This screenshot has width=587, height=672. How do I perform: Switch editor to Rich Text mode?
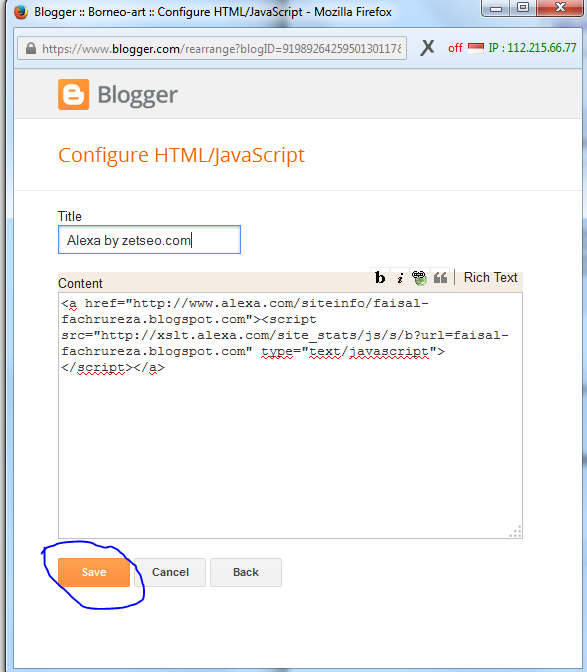click(x=491, y=277)
